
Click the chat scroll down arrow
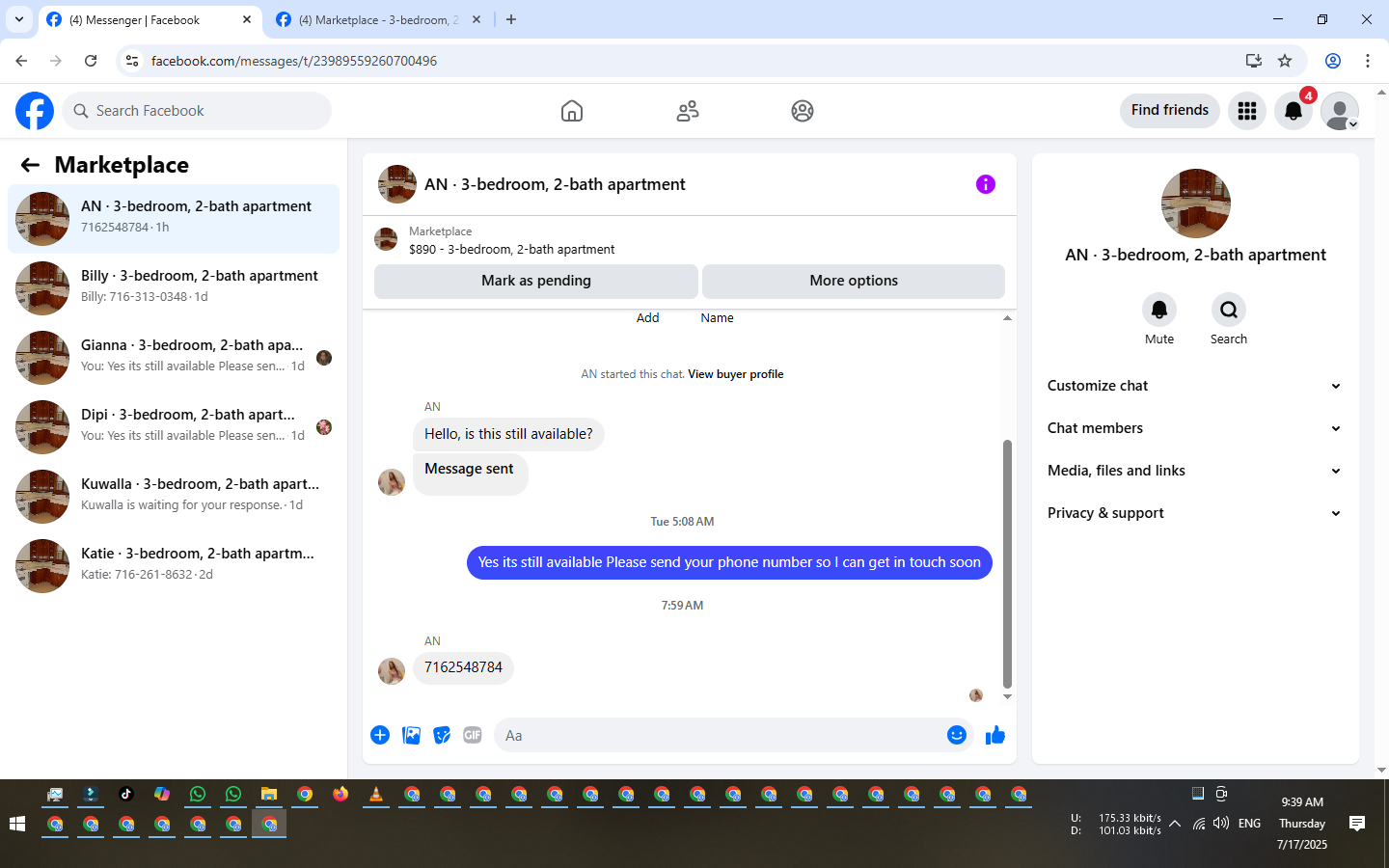(x=1007, y=696)
